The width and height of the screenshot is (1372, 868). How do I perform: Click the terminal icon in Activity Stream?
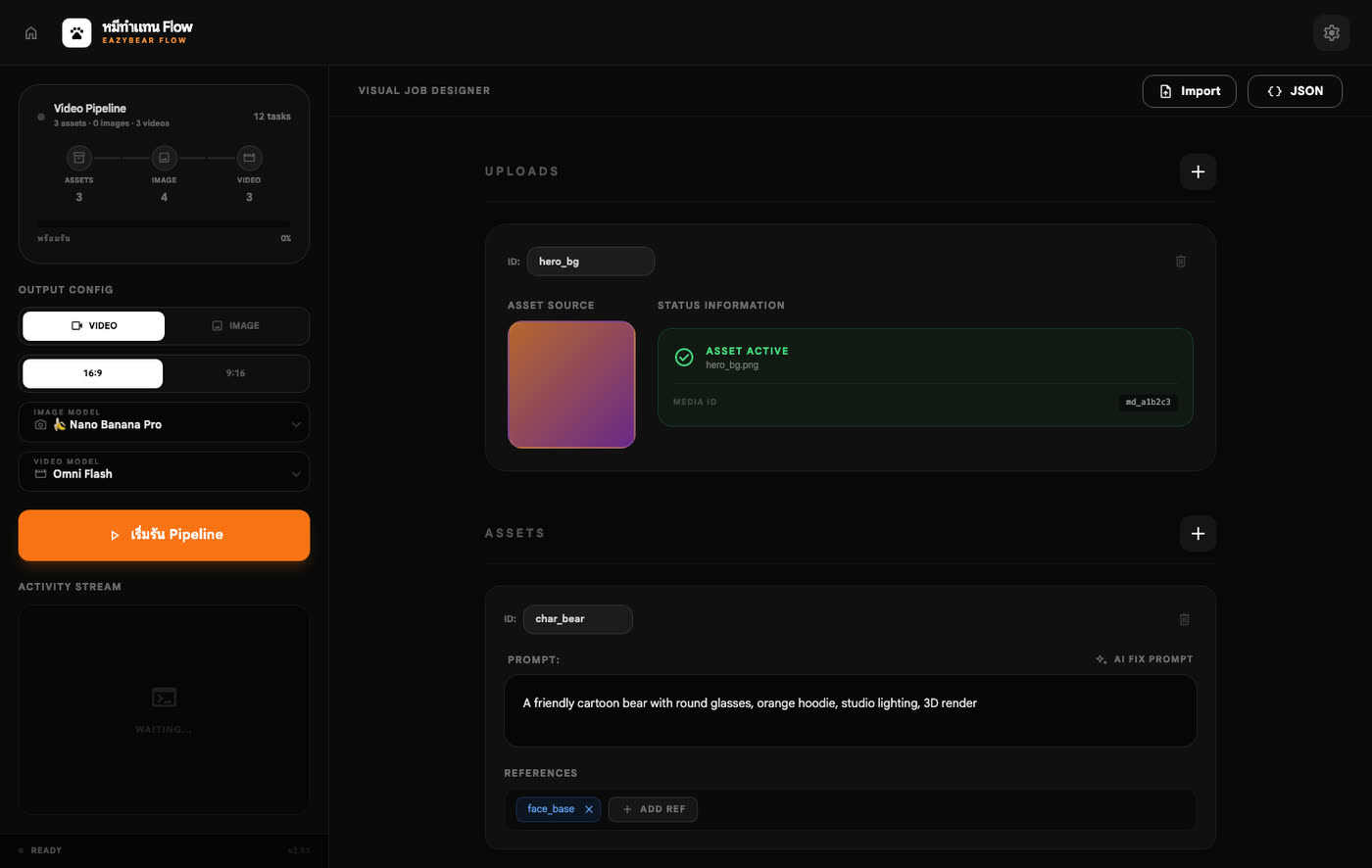(164, 698)
